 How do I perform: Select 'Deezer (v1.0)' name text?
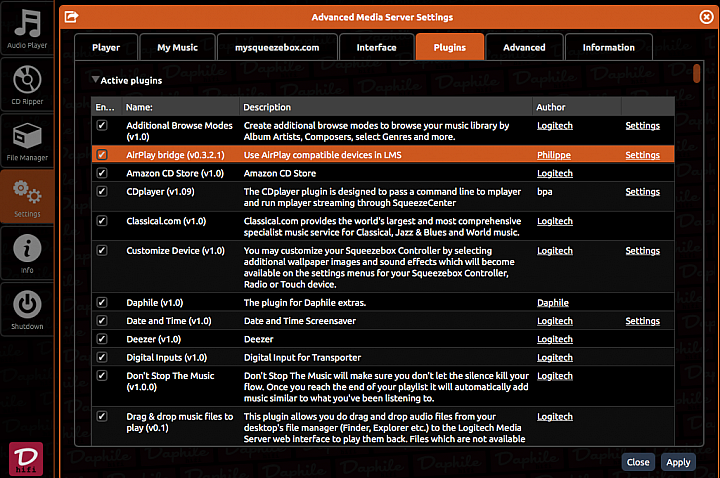click(153, 339)
